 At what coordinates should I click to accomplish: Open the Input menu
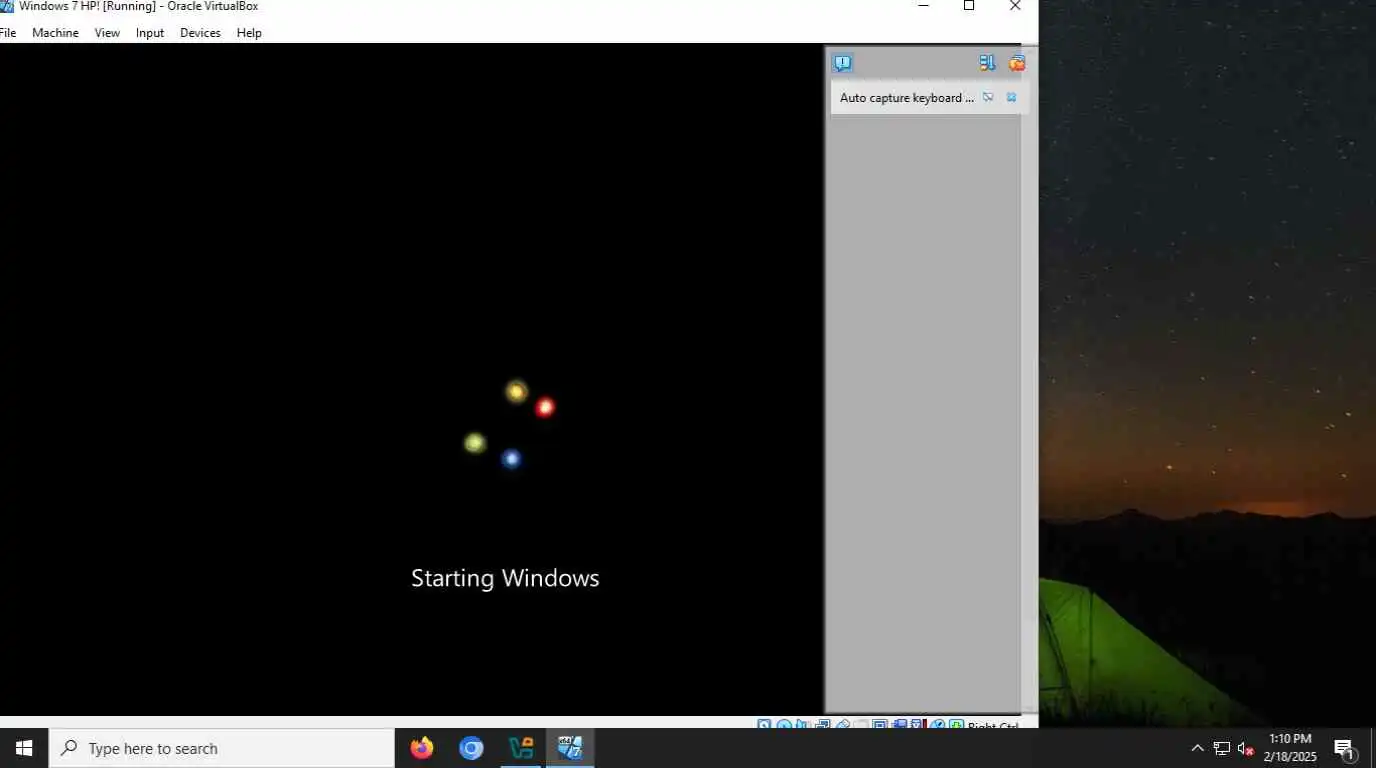coord(150,33)
